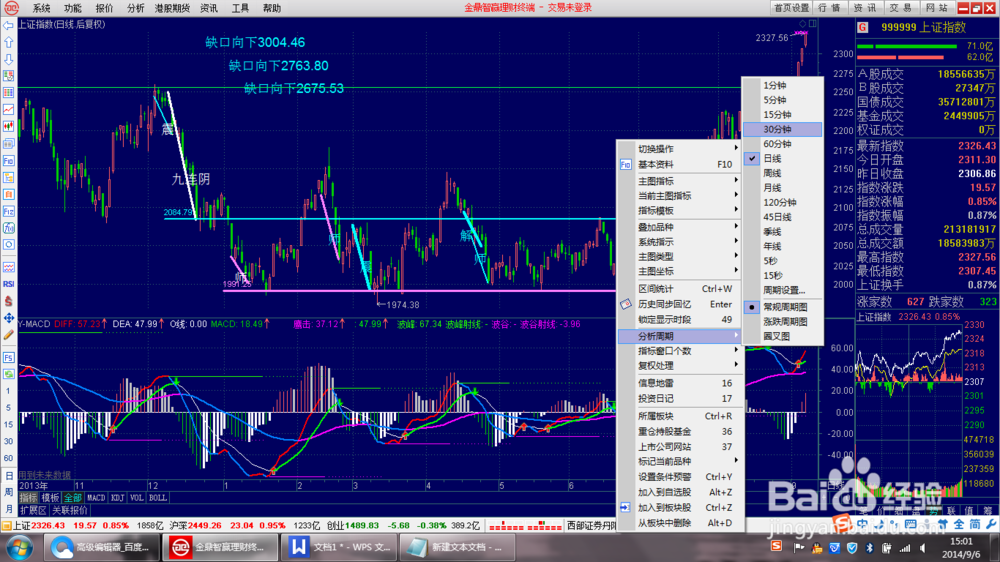Expand 复权处理 submenu

coord(679,366)
